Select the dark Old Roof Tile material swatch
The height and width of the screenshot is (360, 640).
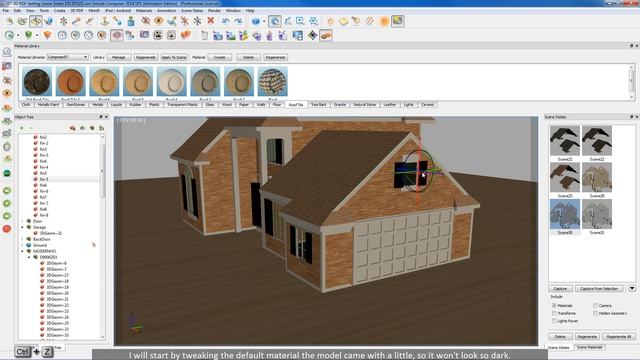pyautogui.click(x=37, y=82)
